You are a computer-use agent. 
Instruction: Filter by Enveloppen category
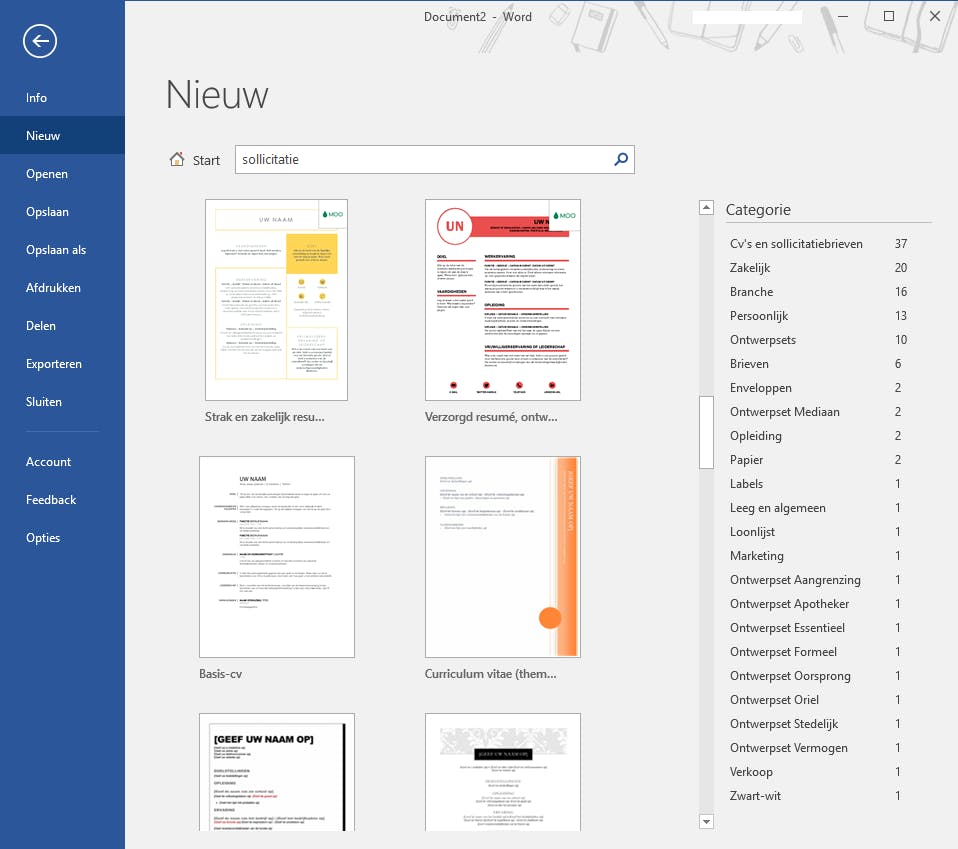[819, 388]
